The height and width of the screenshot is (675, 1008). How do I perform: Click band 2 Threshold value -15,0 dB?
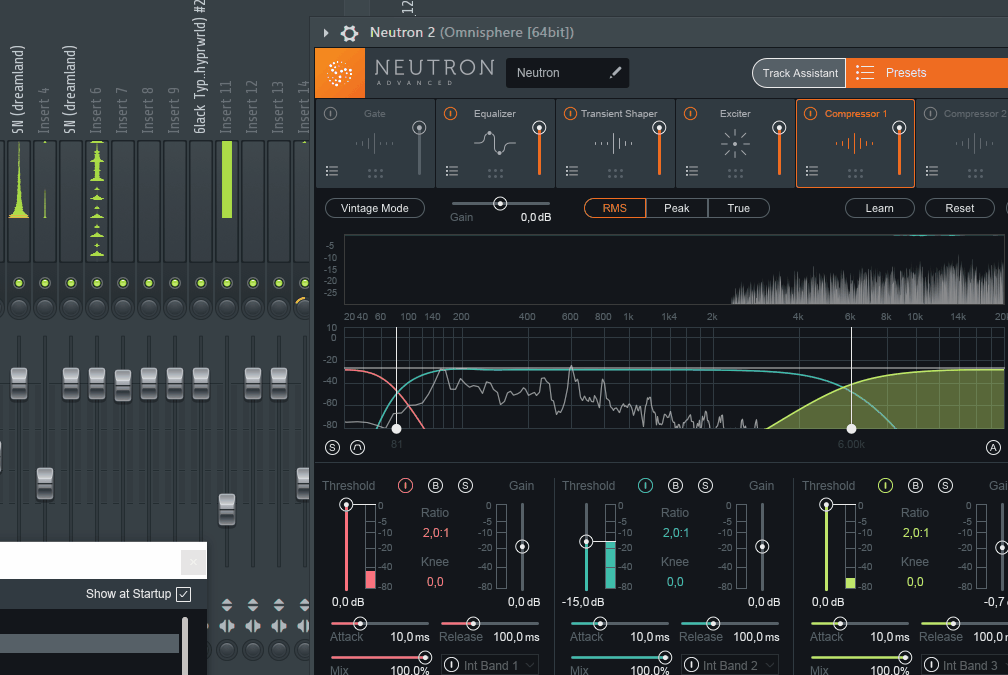583,602
